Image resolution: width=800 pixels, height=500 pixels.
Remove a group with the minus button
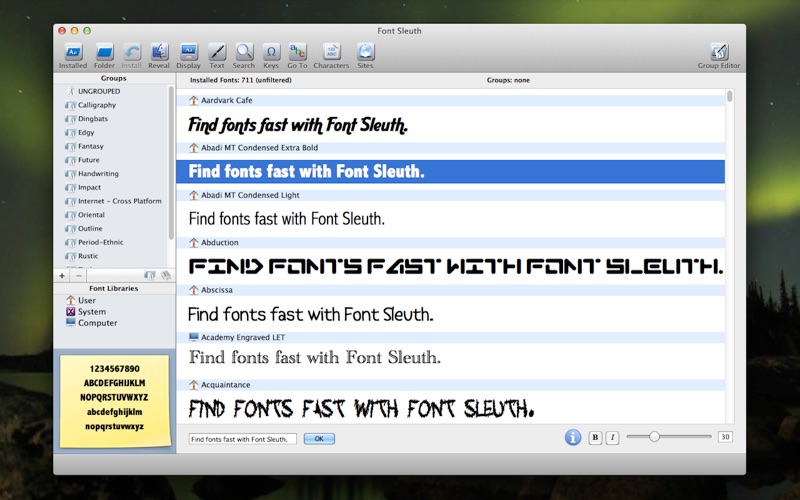(79, 276)
